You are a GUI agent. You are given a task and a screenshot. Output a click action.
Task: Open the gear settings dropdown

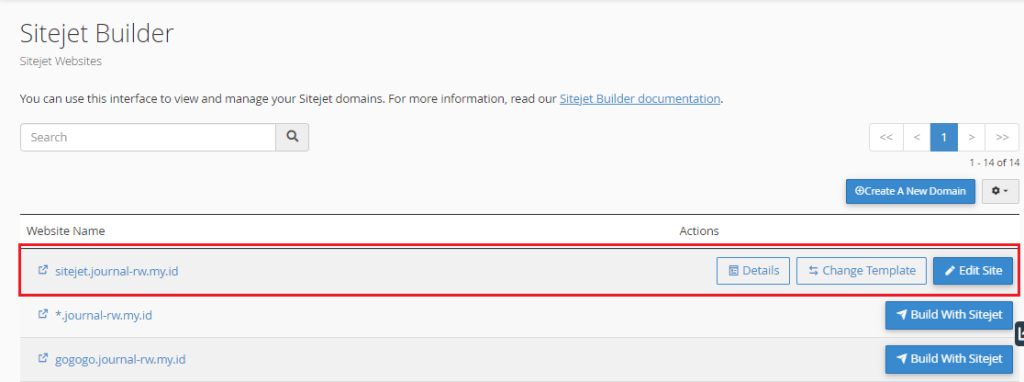(1000, 191)
